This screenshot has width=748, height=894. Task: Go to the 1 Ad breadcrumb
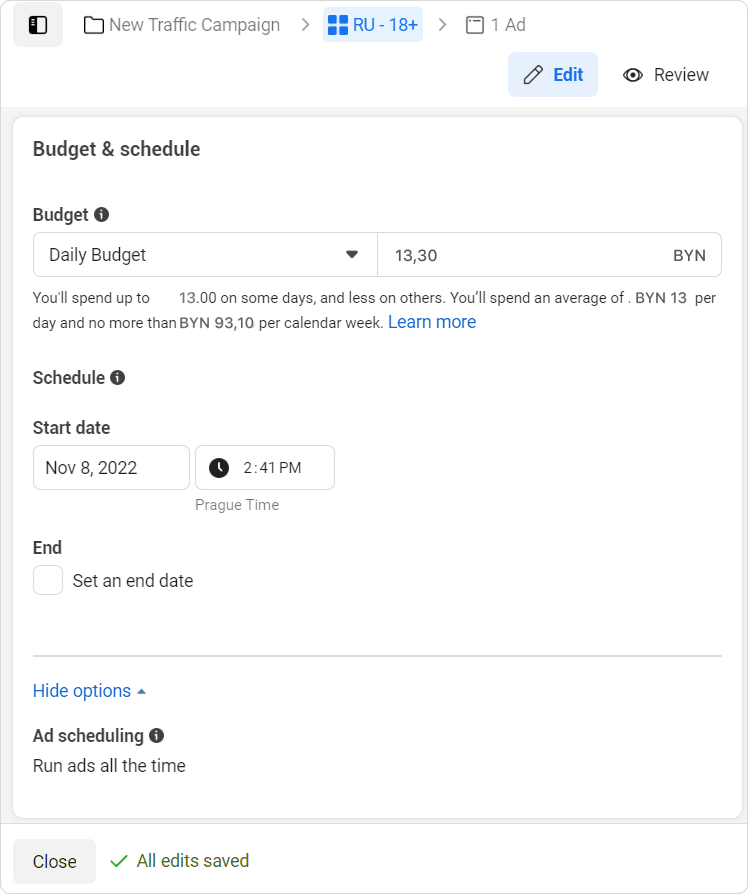(x=508, y=25)
